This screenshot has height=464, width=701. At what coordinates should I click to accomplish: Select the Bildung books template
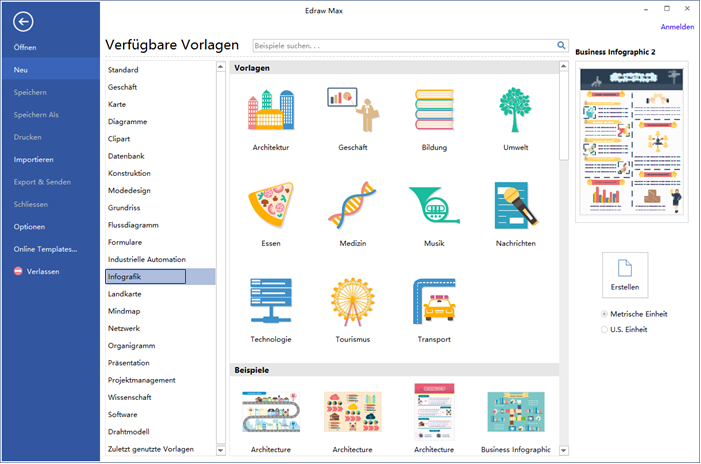(x=434, y=110)
